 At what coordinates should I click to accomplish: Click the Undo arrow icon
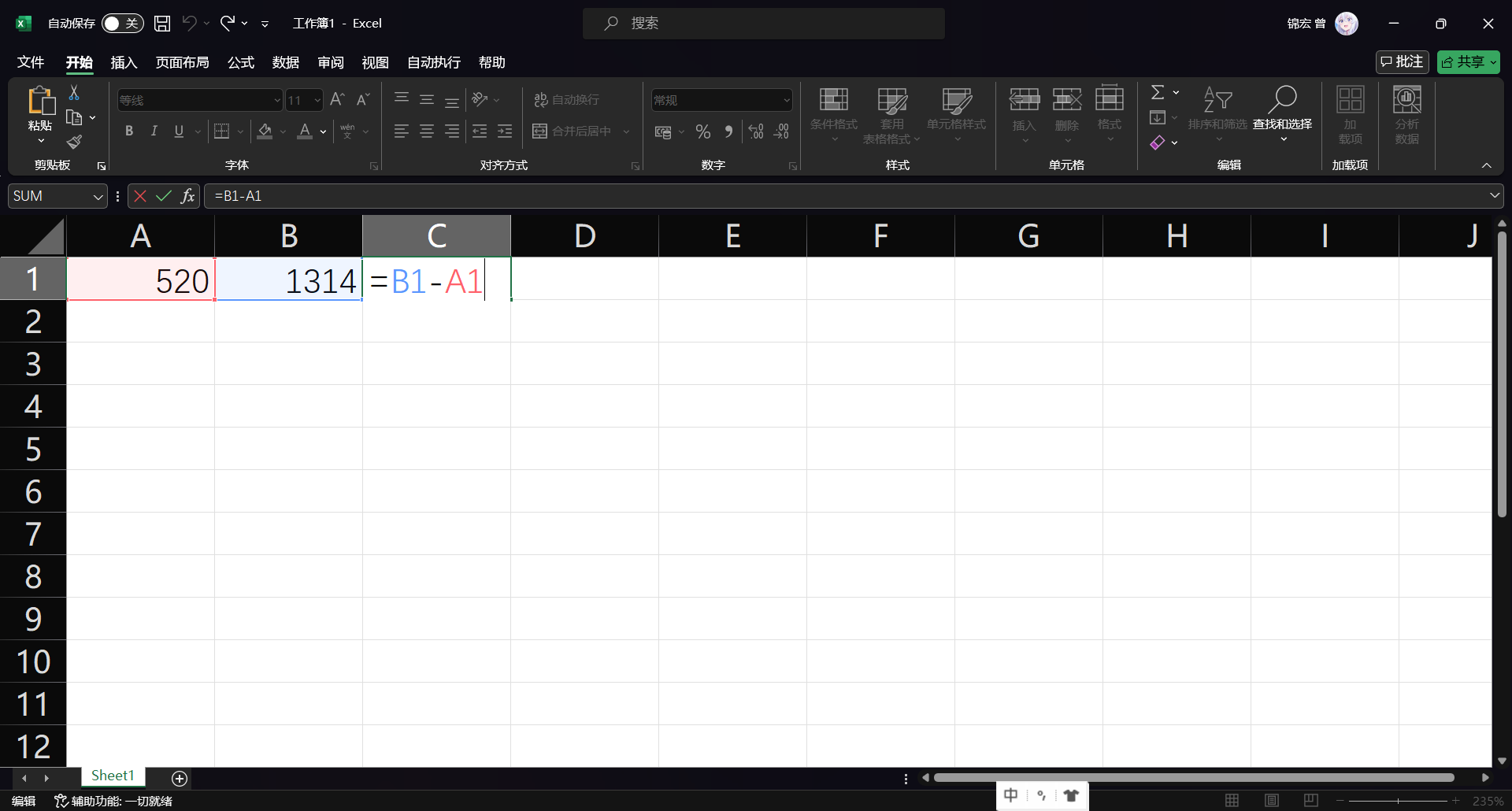189,24
